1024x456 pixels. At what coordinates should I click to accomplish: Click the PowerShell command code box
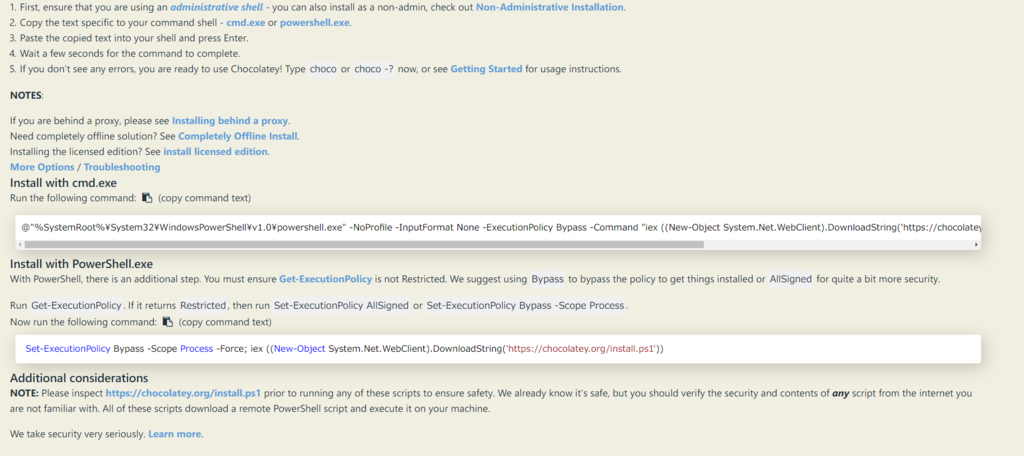498,349
